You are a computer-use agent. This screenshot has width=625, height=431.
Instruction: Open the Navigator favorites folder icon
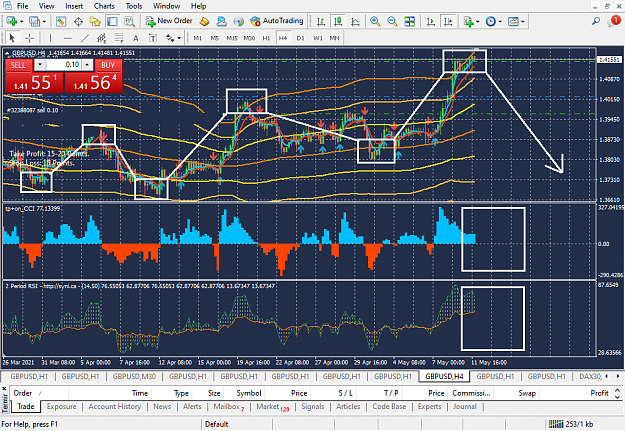[95, 21]
